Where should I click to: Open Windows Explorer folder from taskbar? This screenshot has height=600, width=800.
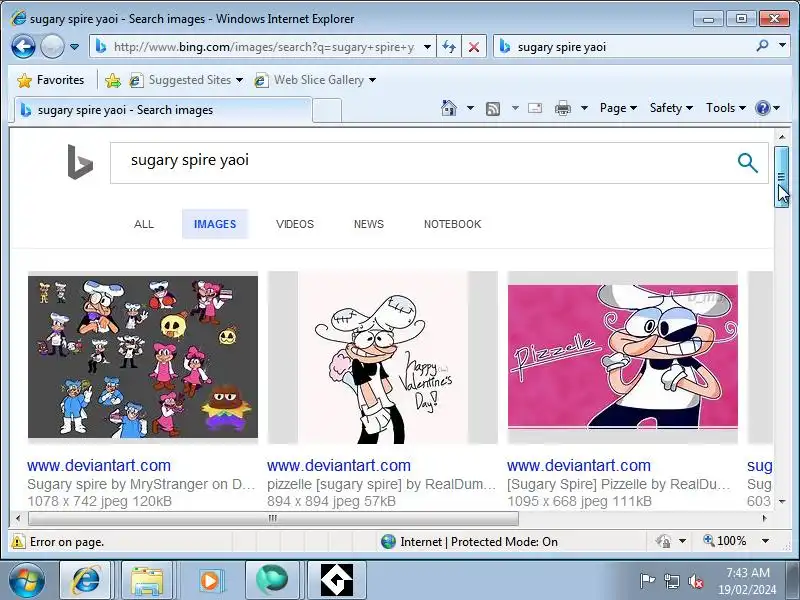point(147,581)
